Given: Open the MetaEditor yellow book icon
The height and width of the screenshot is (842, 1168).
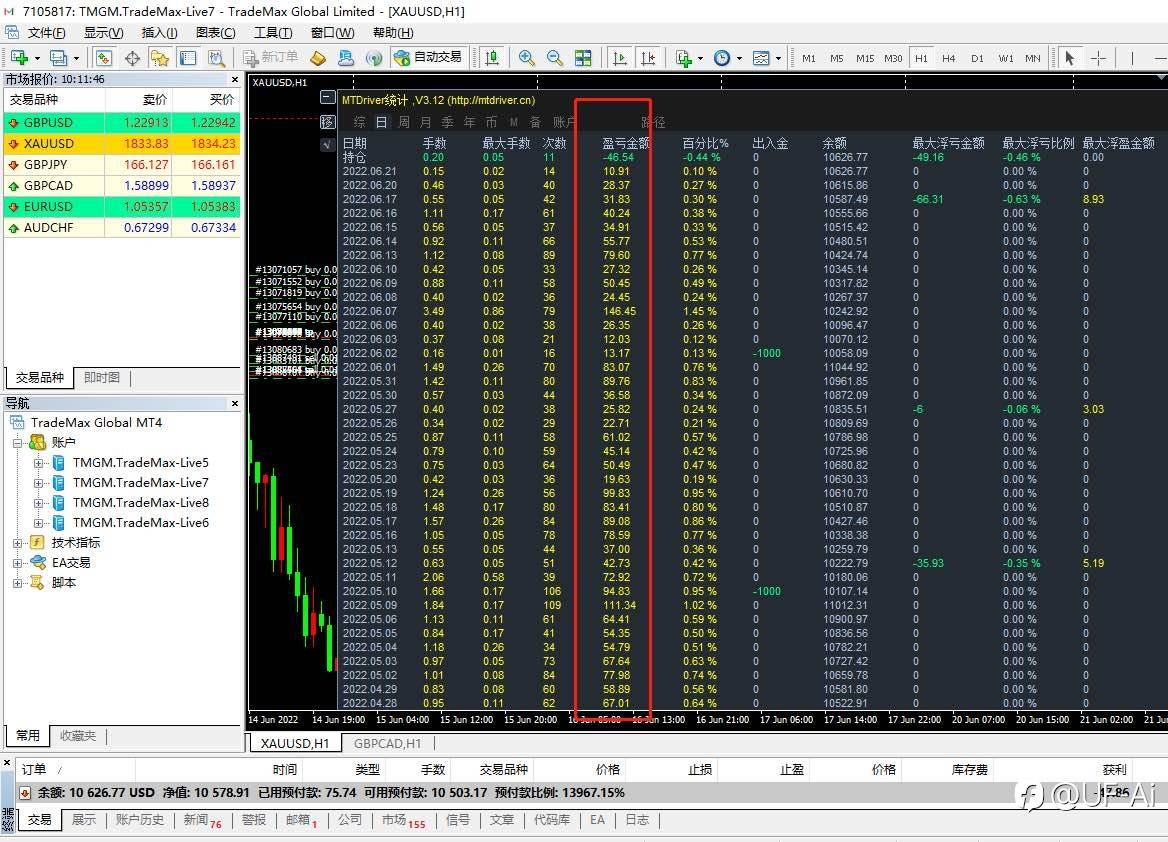Looking at the screenshot, I should 318,57.
